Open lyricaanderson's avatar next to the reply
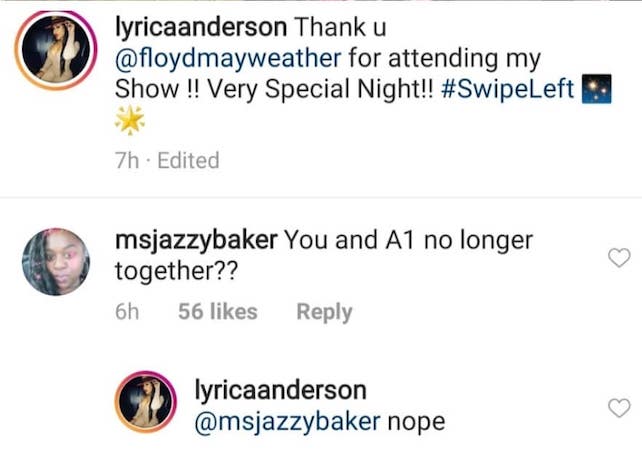 (x=145, y=402)
